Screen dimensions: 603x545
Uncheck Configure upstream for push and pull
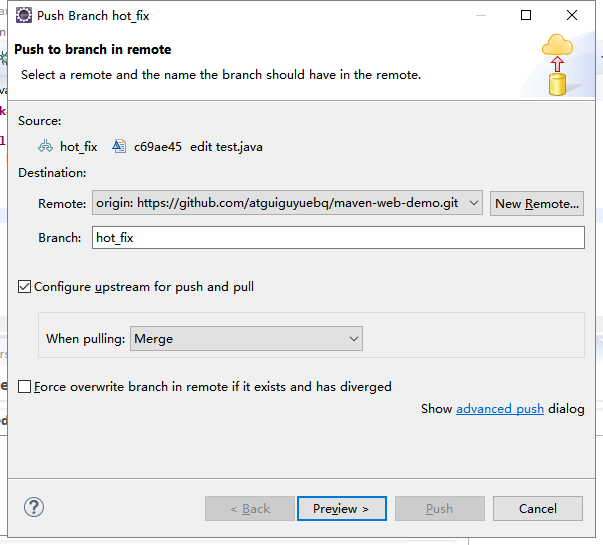(x=25, y=287)
